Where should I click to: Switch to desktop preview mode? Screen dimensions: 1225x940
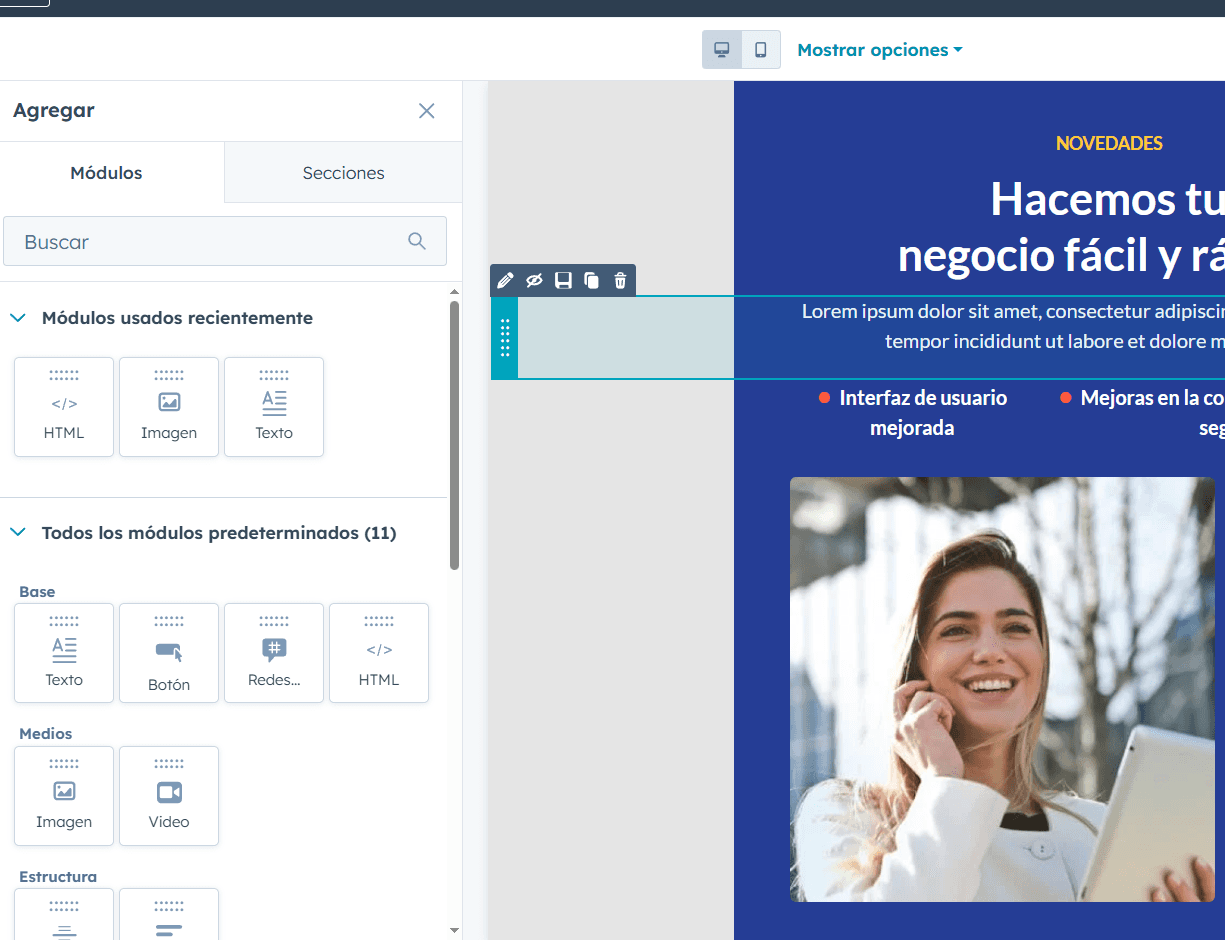click(x=722, y=50)
